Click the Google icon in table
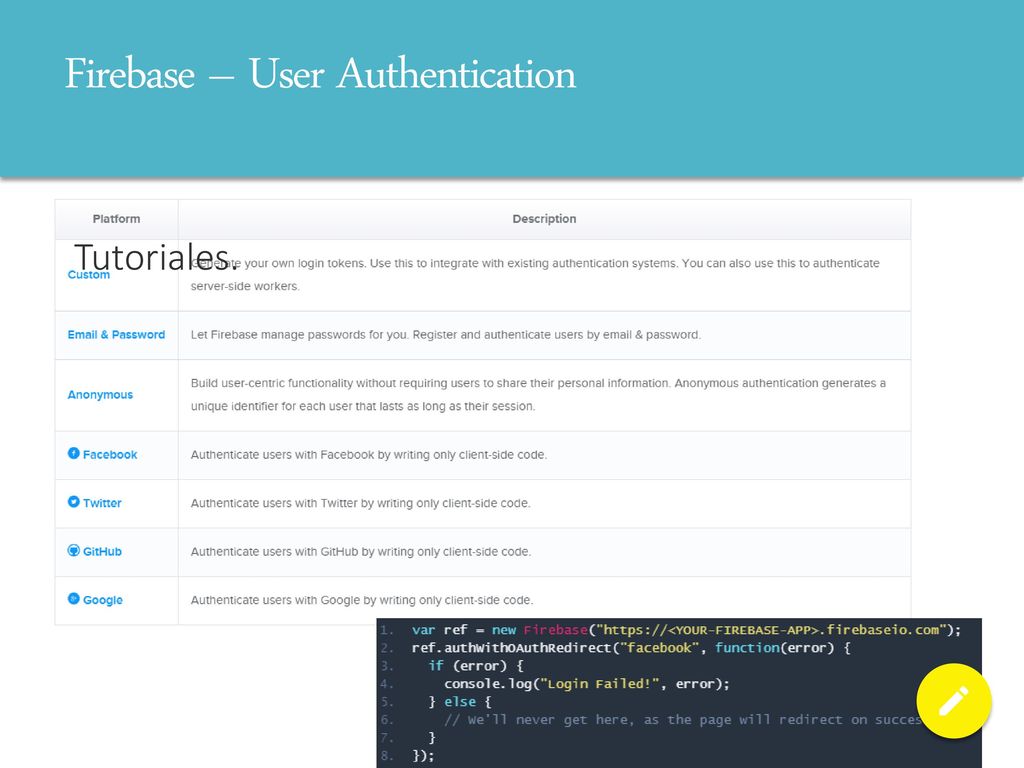The height and width of the screenshot is (768, 1024). (74, 598)
